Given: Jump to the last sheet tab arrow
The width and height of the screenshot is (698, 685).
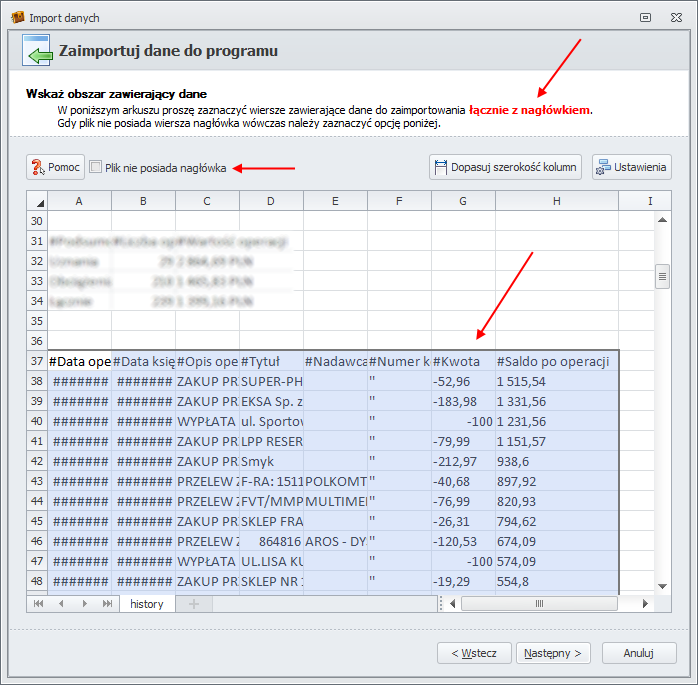Looking at the screenshot, I should coord(106,604).
